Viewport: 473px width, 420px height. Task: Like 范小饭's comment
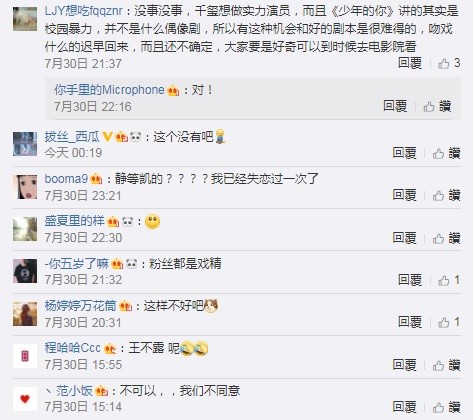tap(446, 407)
